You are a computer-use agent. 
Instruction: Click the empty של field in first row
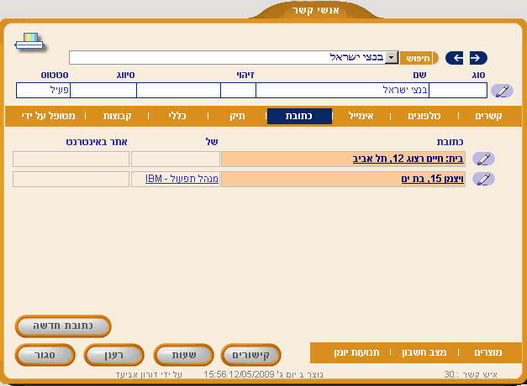tap(175, 159)
